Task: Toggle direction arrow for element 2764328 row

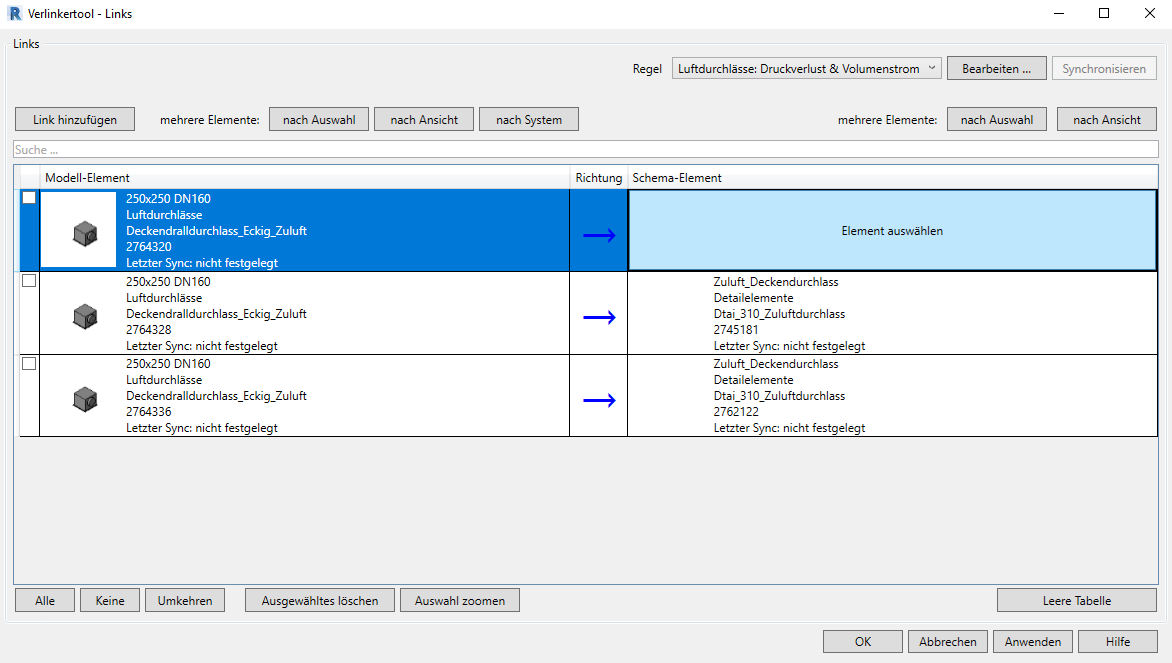Action: tap(599, 317)
